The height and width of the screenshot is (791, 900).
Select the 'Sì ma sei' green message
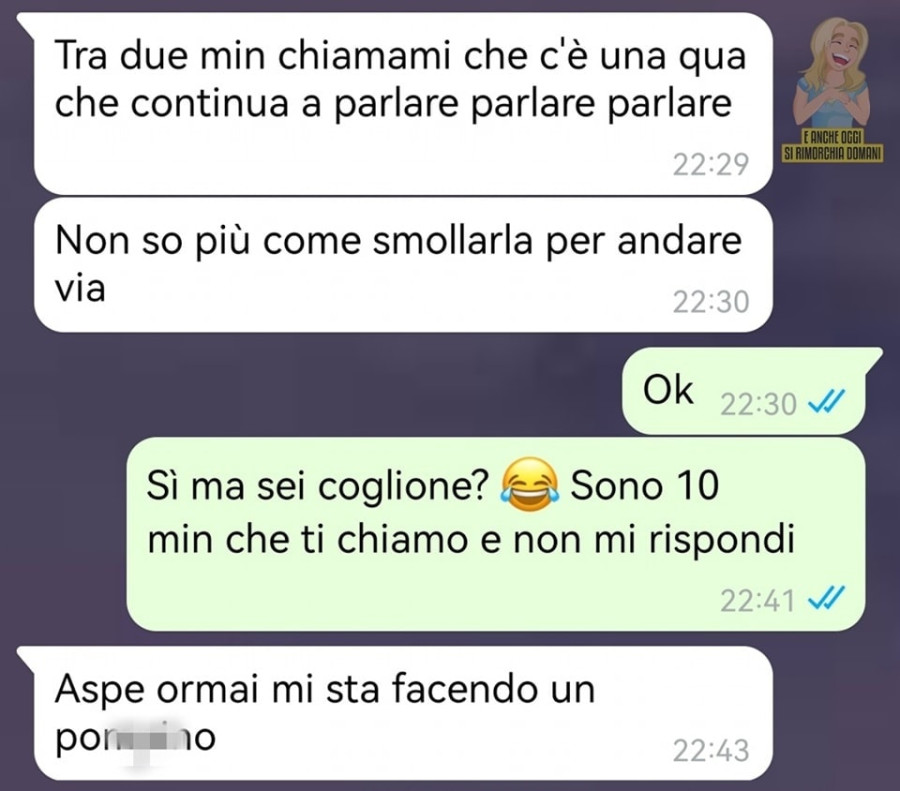[496, 534]
